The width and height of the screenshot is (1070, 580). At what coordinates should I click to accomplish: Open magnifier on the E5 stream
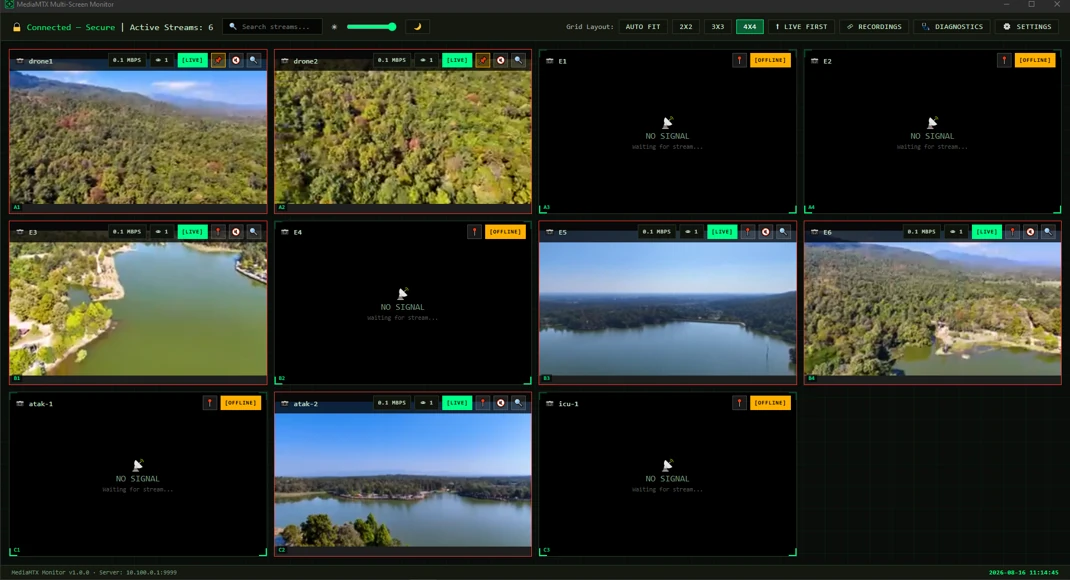click(783, 232)
